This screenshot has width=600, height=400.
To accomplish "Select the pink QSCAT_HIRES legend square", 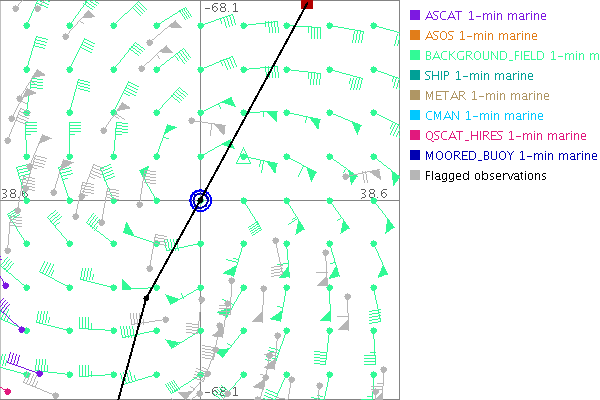I will coord(414,136).
